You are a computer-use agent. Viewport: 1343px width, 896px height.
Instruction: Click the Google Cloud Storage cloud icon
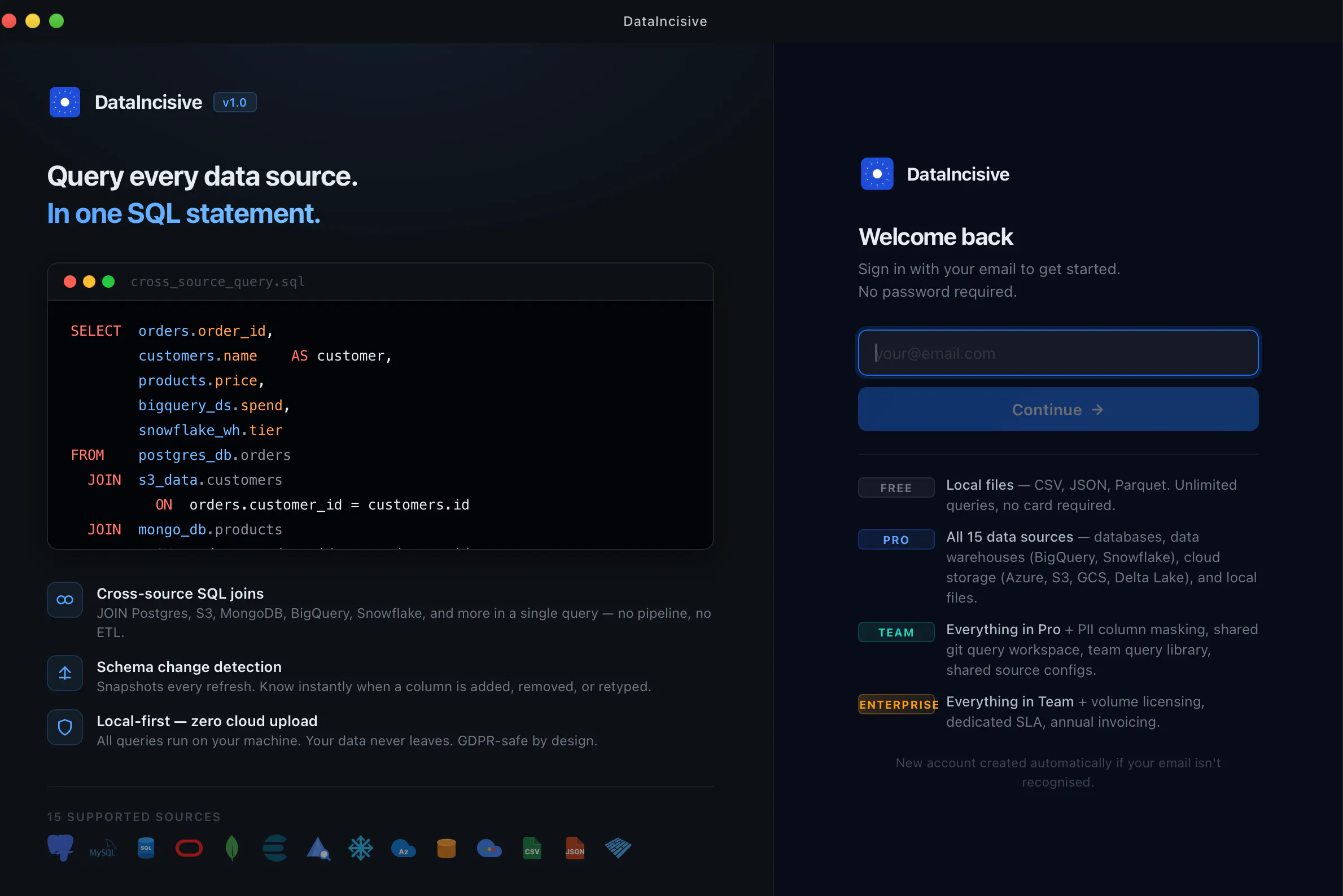[489, 849]
